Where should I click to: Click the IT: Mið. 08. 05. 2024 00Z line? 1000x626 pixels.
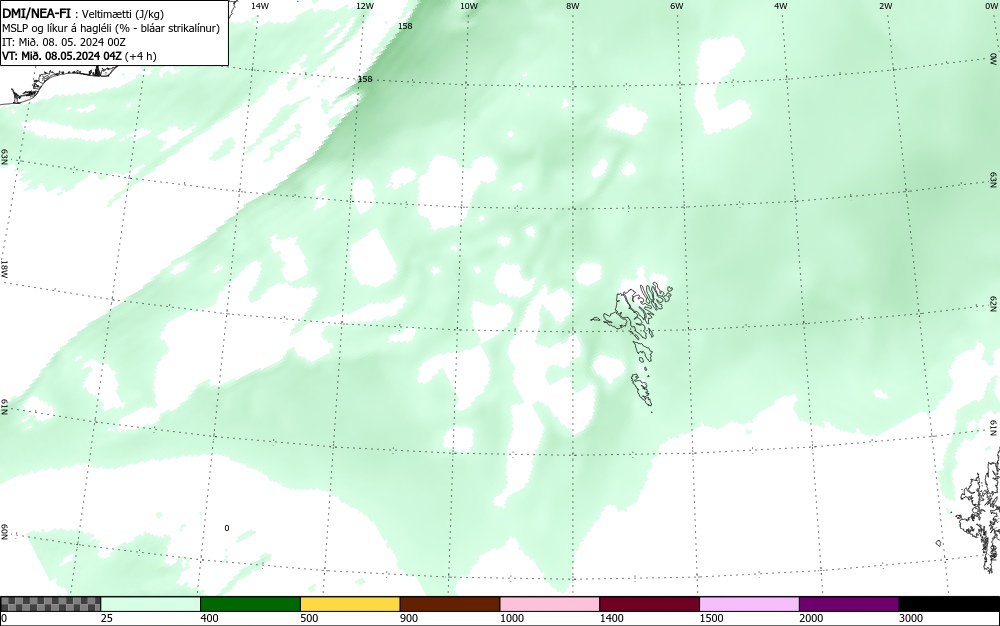(64, 42)
